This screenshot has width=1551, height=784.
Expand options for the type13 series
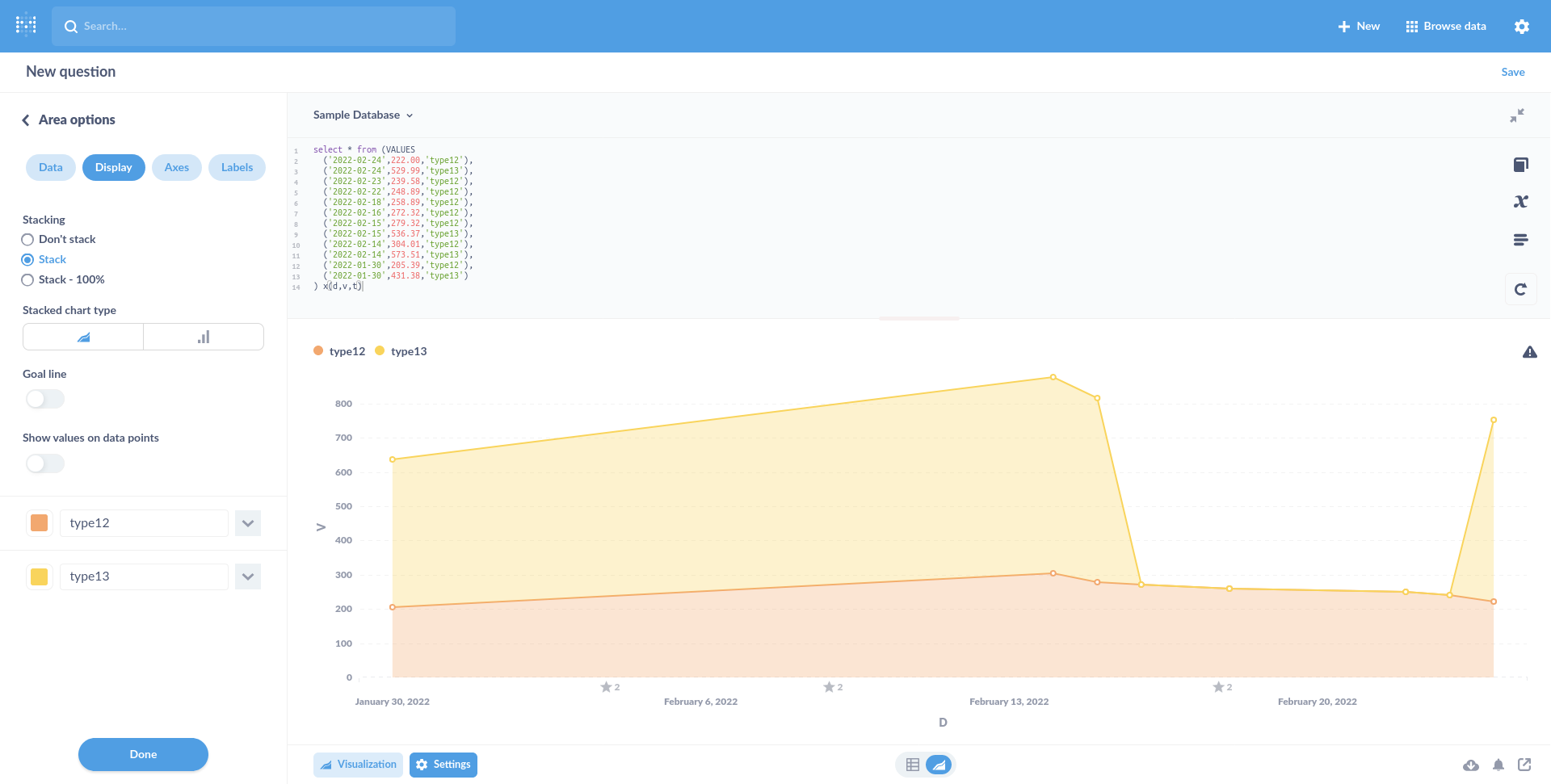pos(248,576)
